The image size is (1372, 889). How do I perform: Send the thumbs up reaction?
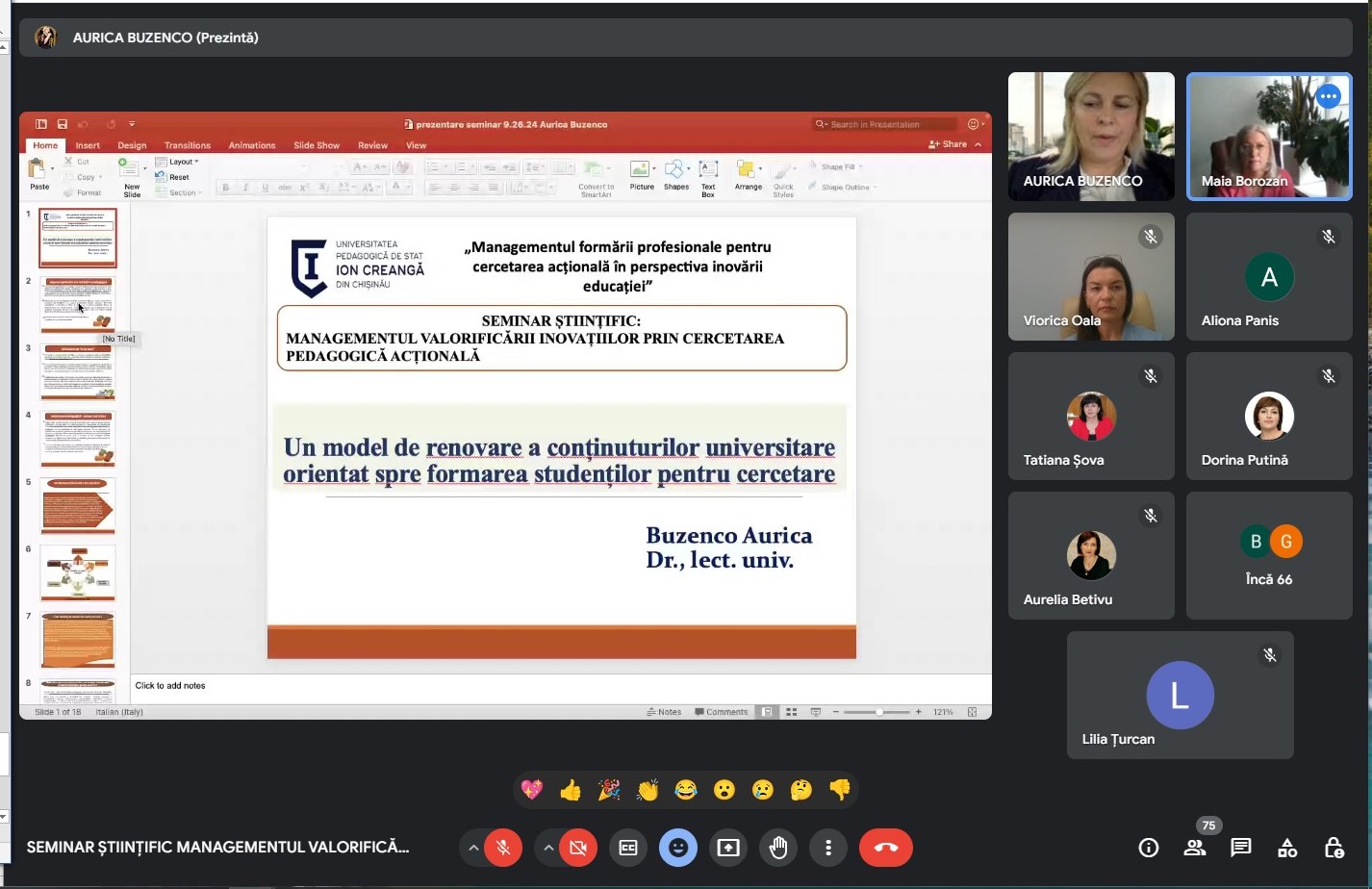coord(571,790)
